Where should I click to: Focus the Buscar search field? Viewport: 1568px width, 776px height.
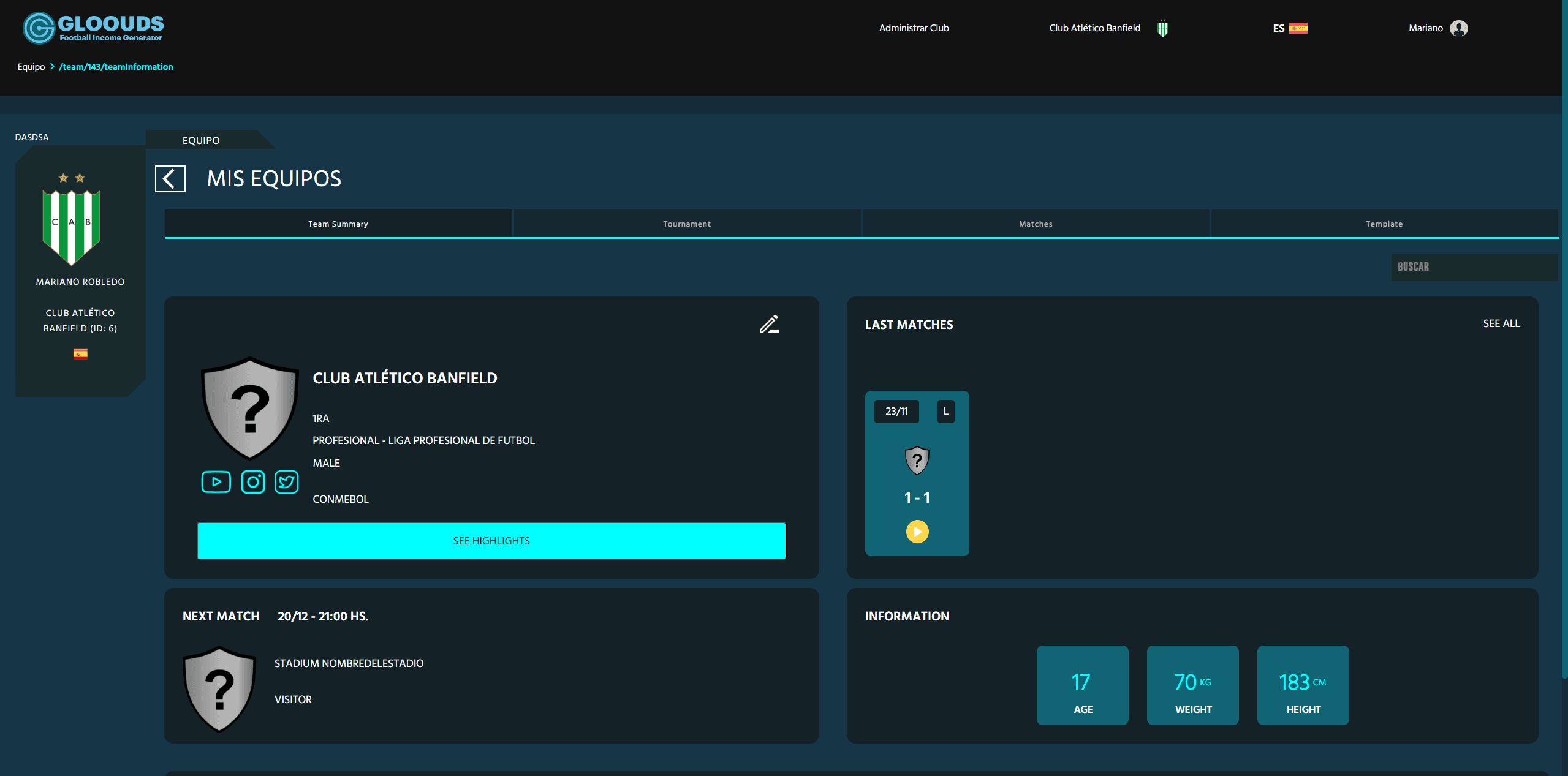1474,267
